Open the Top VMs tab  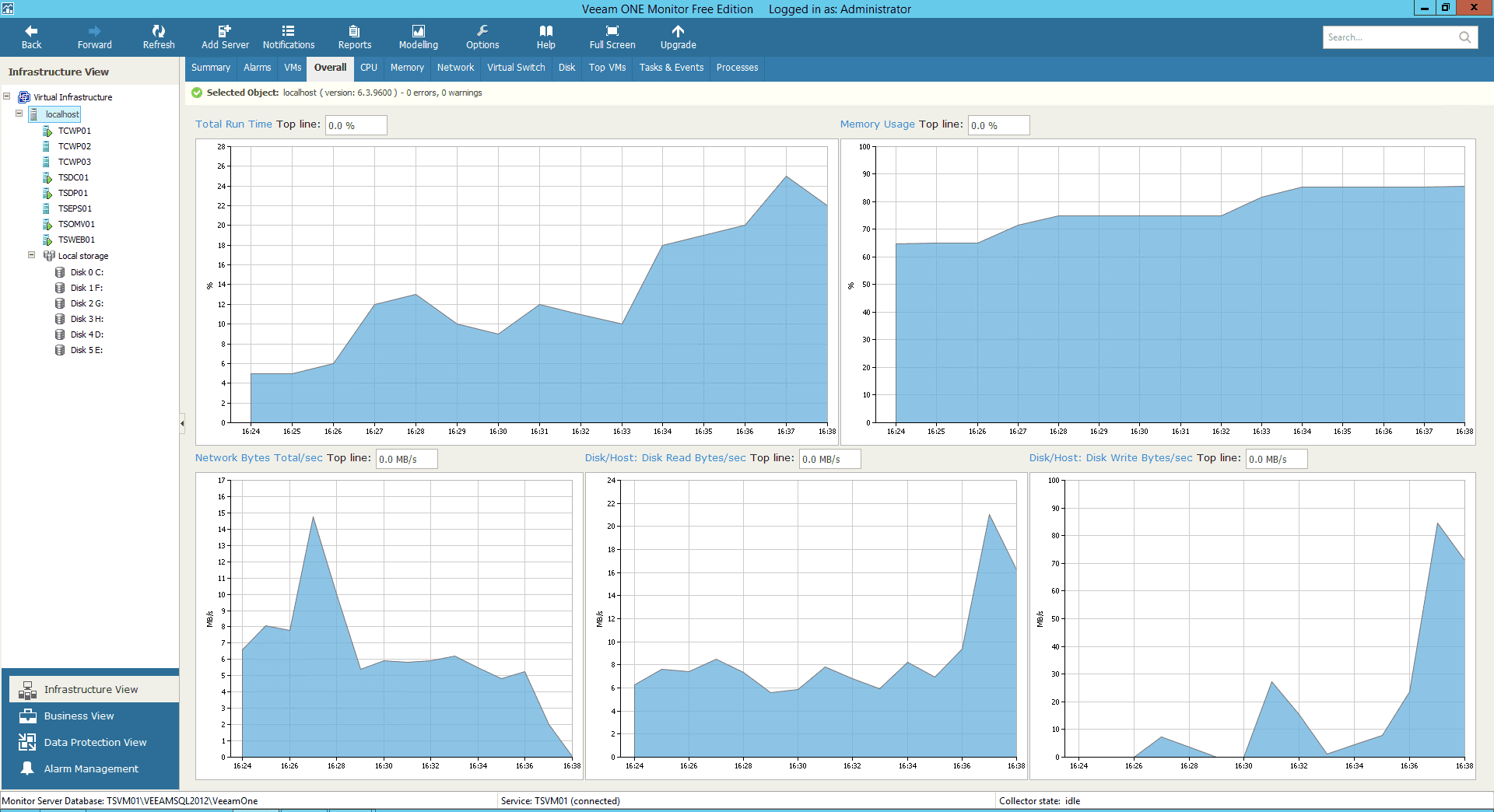(607, 68)
